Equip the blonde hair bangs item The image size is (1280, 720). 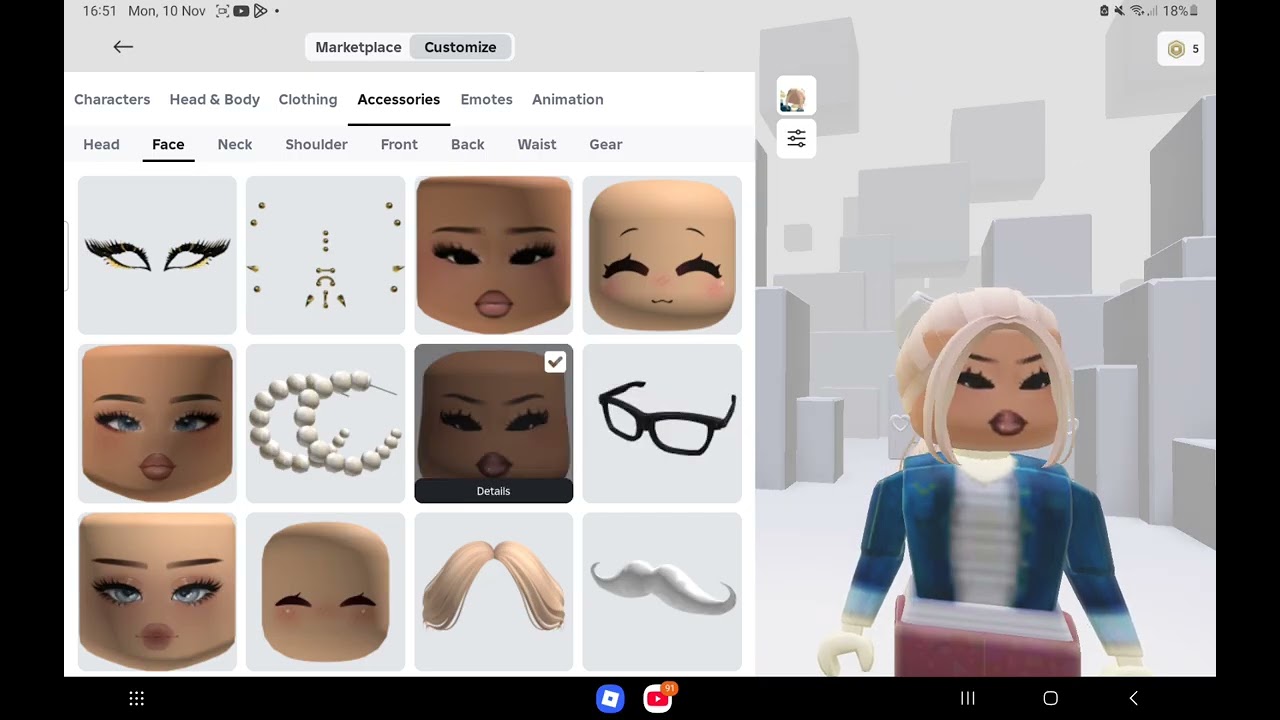493,592
